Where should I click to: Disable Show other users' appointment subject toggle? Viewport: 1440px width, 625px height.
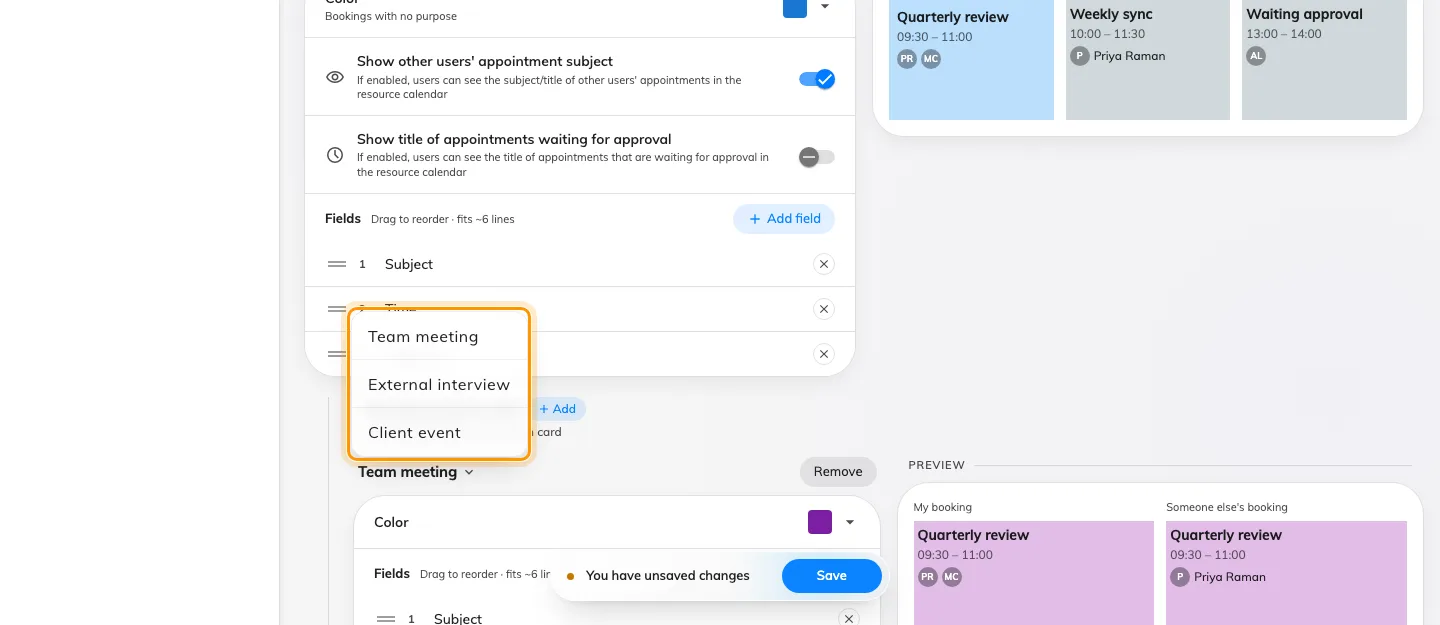click(x=817, y=79)
